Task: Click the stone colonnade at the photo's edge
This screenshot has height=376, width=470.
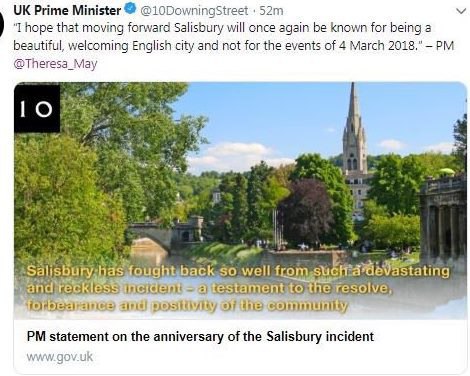Action: click(443, 222)
